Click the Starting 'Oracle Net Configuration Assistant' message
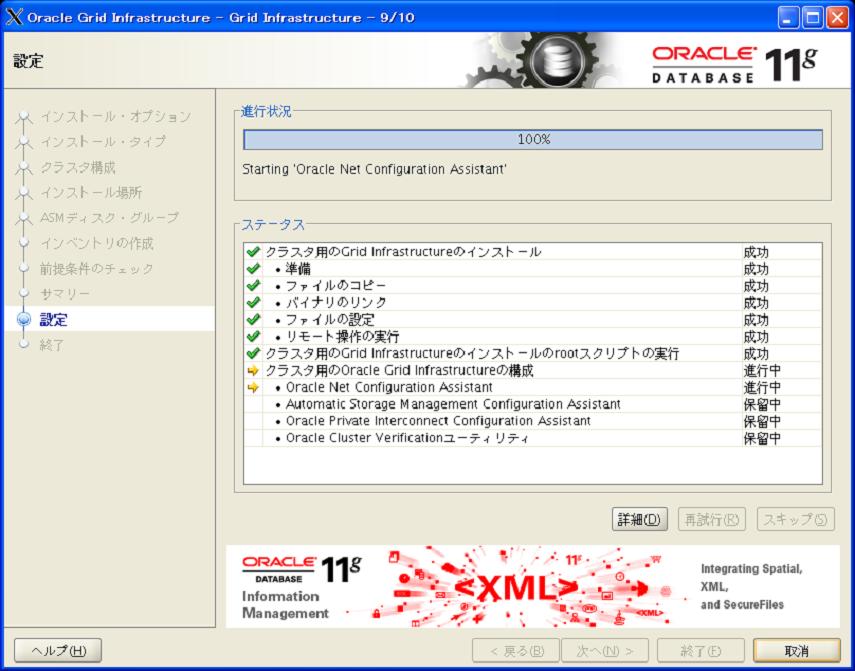855x671 pixels. pos(374,170)
